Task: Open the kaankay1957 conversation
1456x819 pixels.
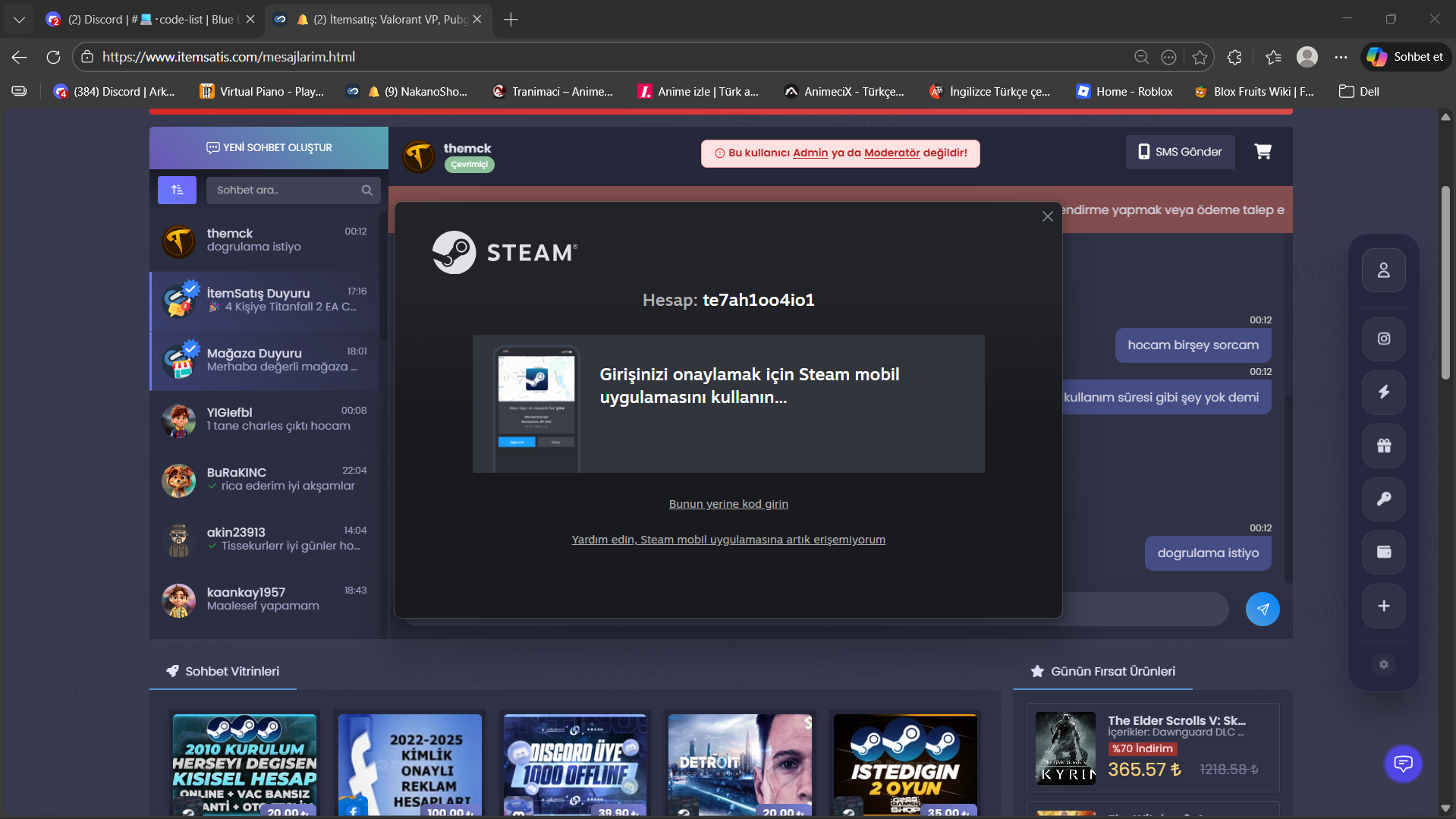Action: 264,600
